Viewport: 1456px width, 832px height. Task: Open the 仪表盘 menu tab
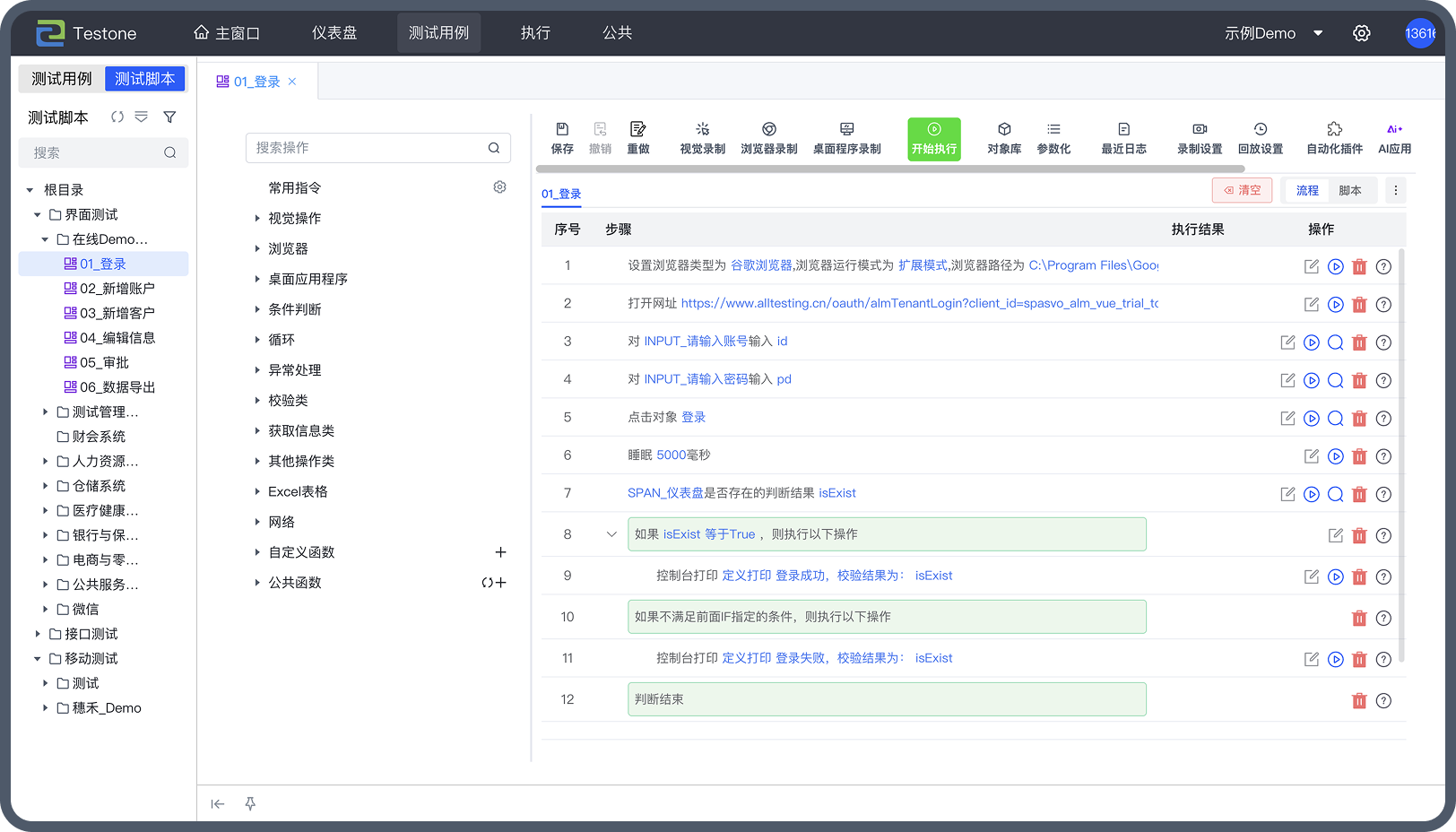(x=334, y=33)
